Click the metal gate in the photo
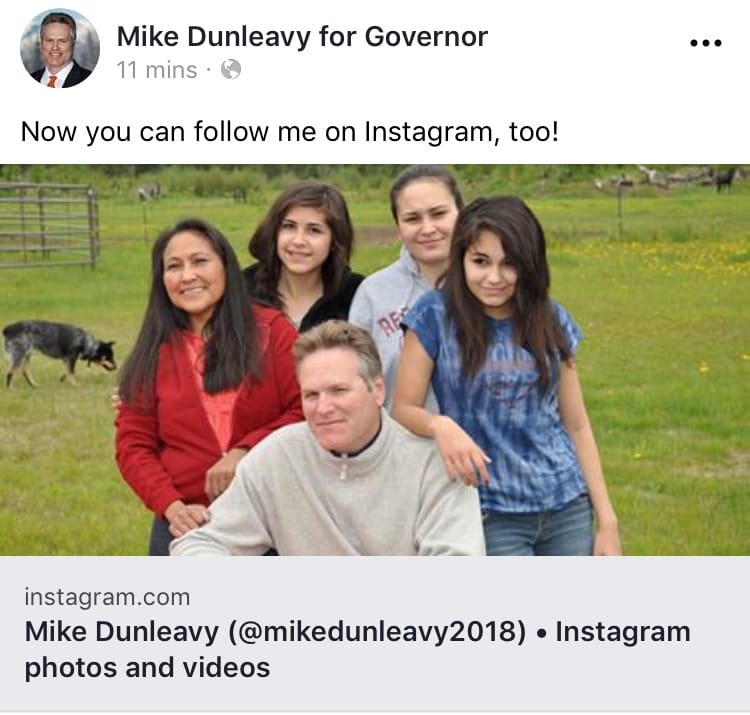 (49, 225)
